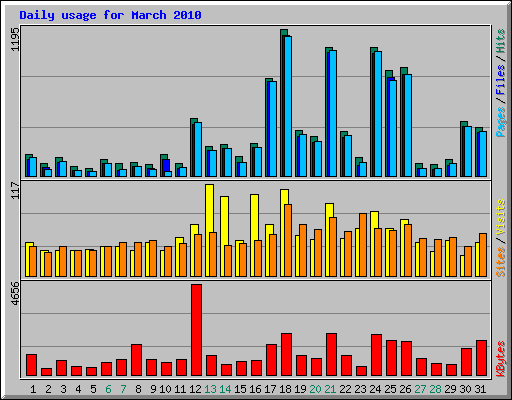Screen dimensions: 512x400
Task: Click the cyan "Pages" legend label
Action: click(501, 122)
